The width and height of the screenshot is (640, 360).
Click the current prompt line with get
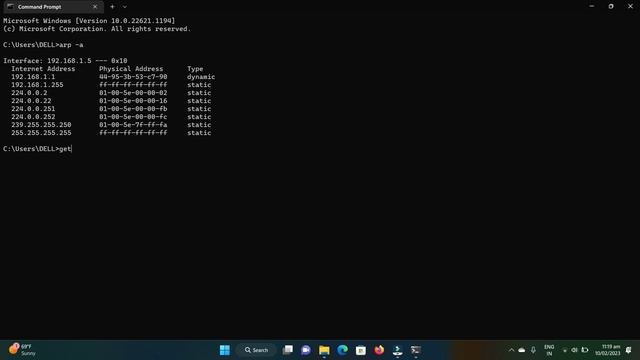point(37,149)
